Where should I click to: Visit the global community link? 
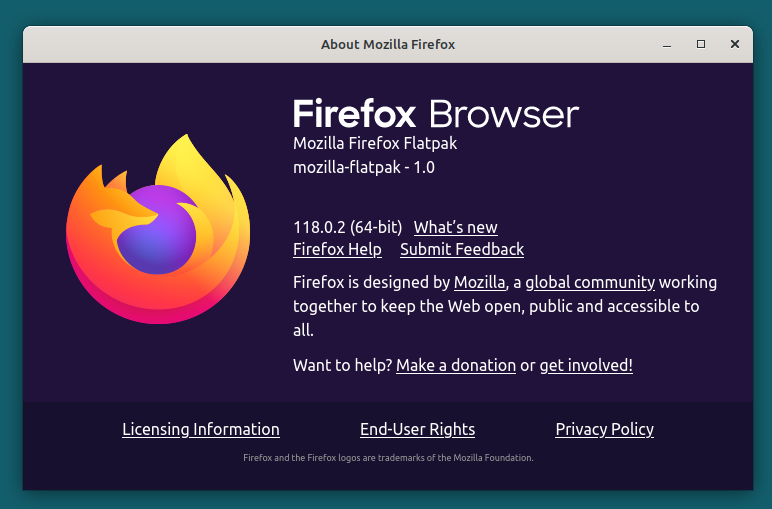[590, 282]
